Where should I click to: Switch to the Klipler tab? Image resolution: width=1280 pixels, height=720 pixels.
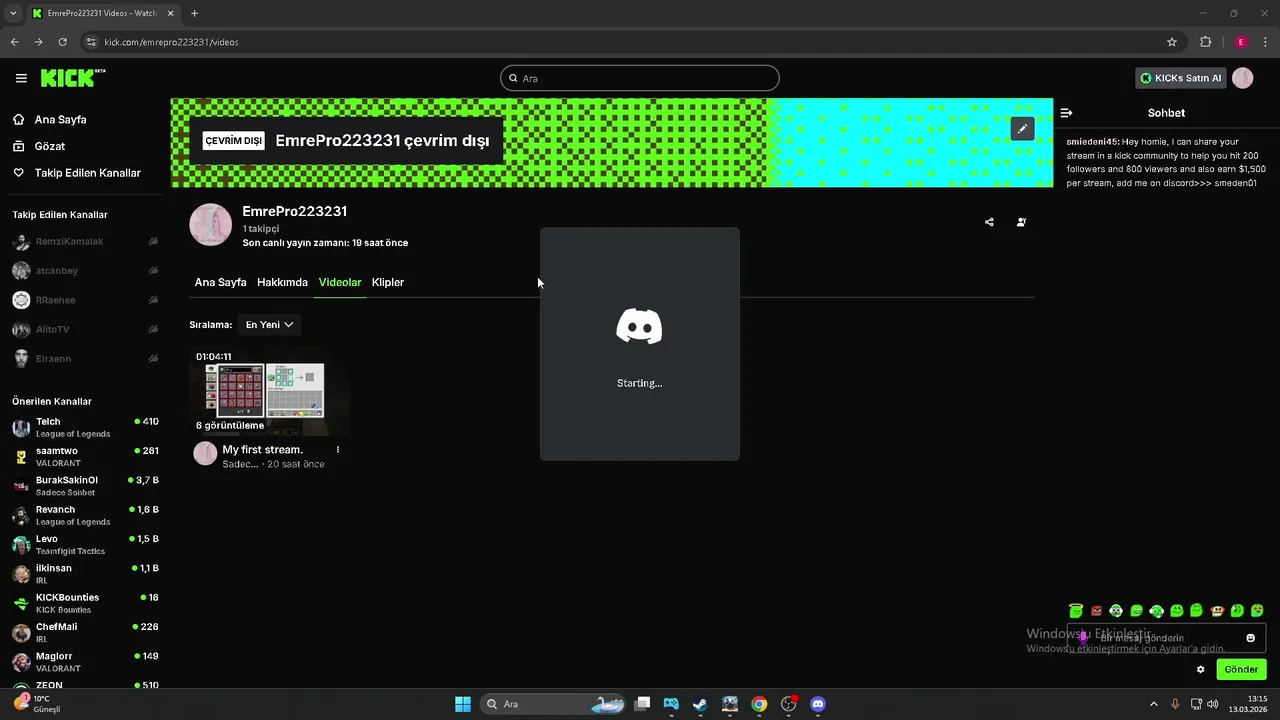[x=388, y=282]
